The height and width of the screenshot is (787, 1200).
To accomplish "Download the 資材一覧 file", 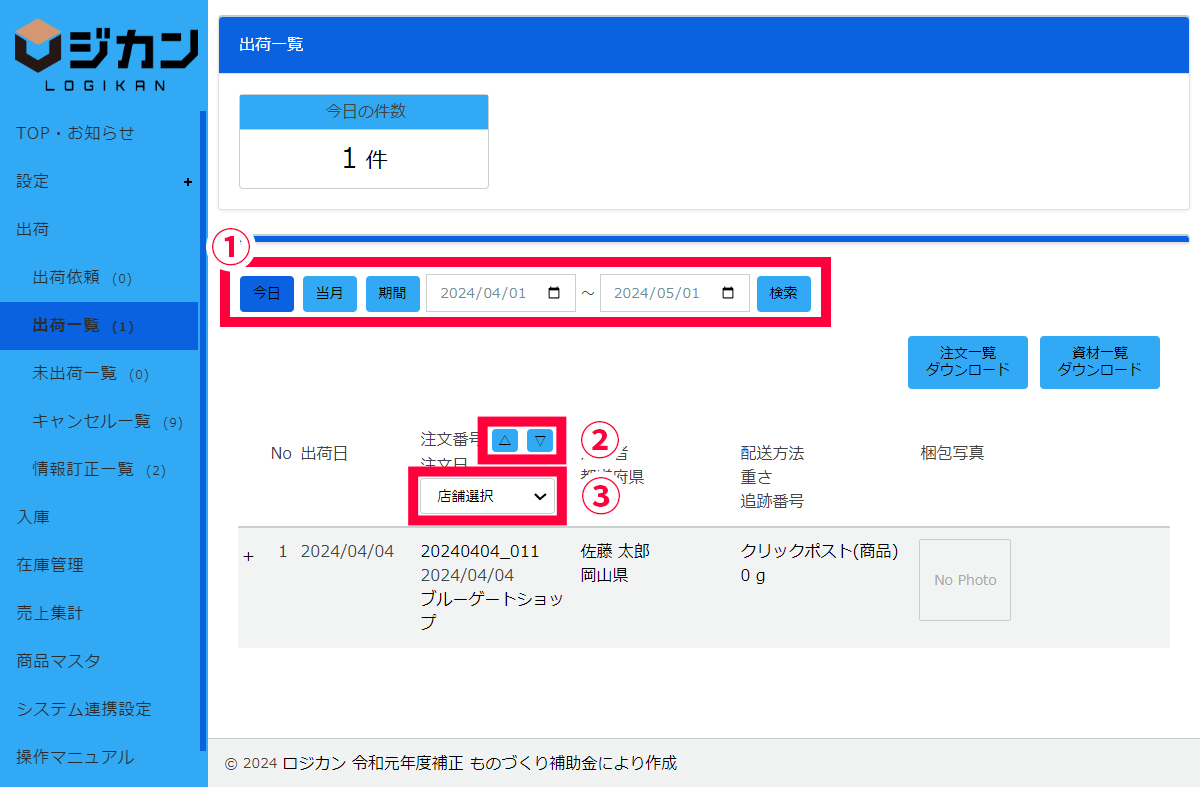I will (x=1099, y=362).
